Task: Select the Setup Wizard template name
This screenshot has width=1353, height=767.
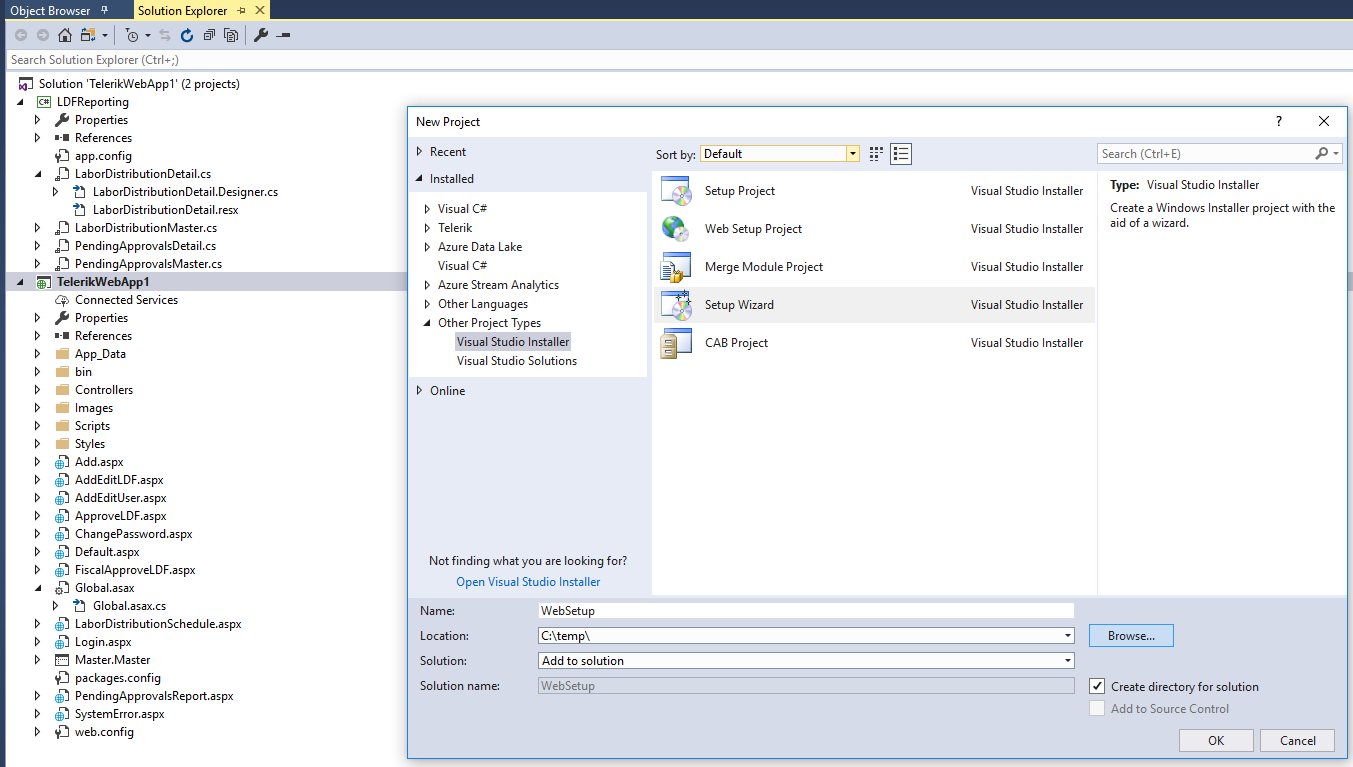Action: coord(739,305)
